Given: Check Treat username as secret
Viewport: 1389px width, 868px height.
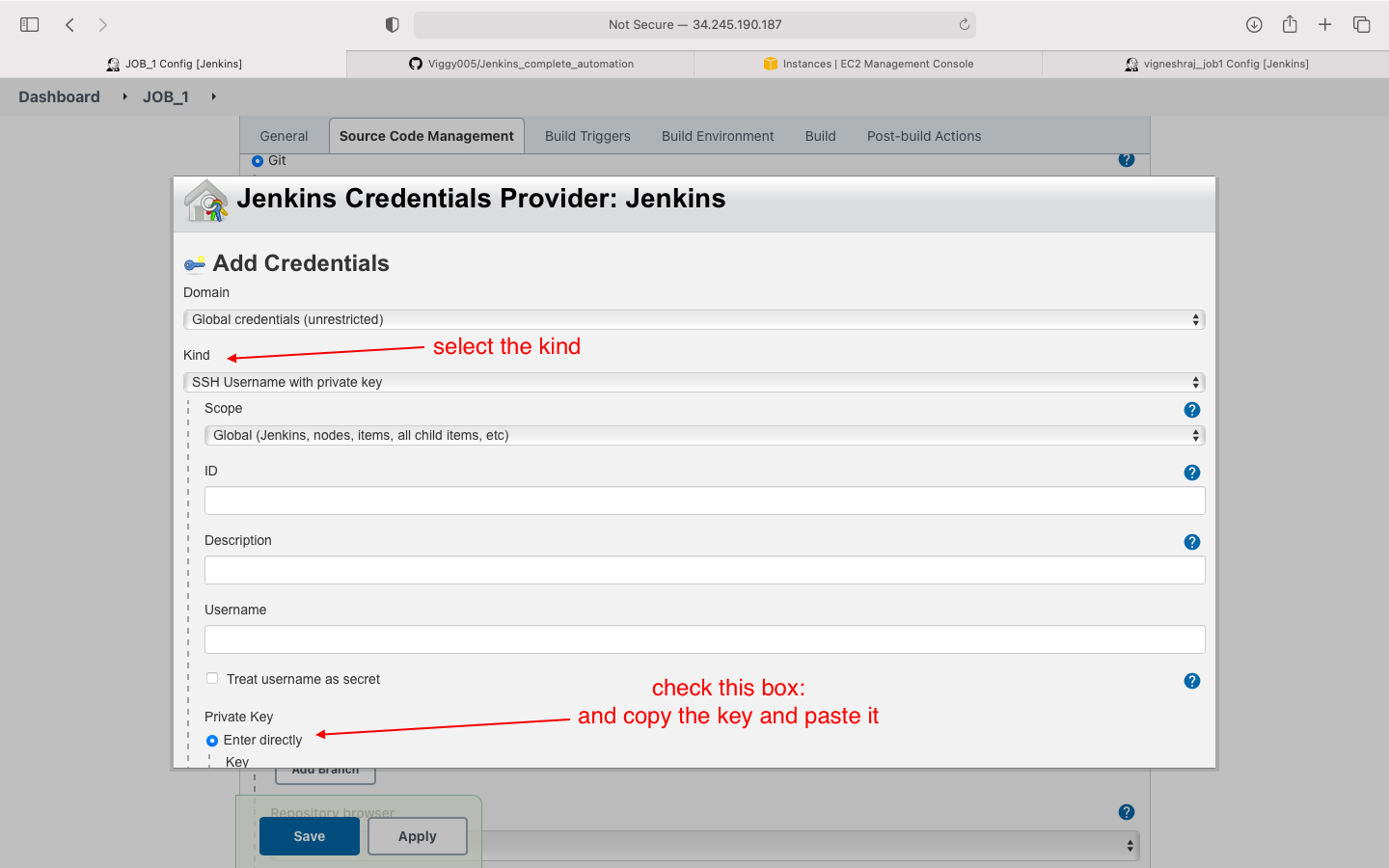Looking at the screenshot, I should click(x=212, y=678).
